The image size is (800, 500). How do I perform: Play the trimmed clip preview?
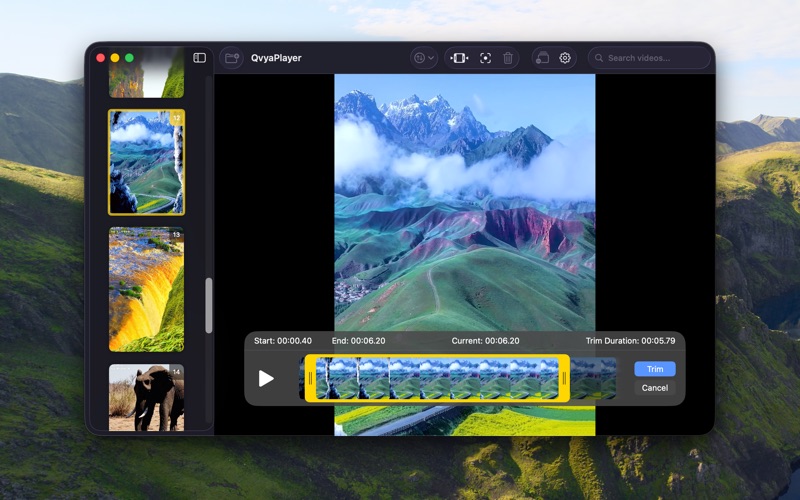[266, 379]
